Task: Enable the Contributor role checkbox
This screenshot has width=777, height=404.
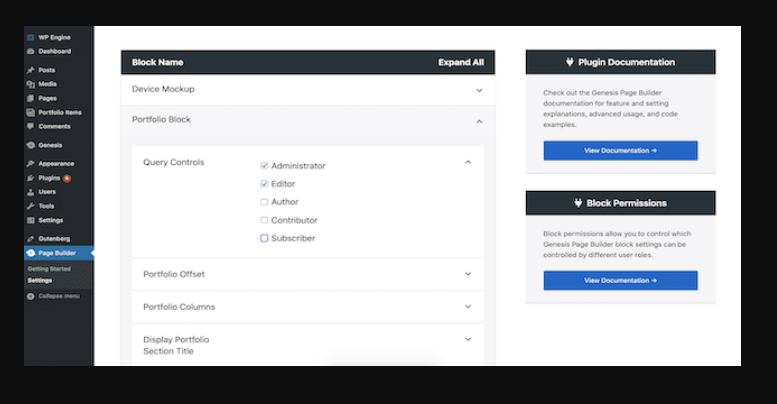Action: point(264,220)
